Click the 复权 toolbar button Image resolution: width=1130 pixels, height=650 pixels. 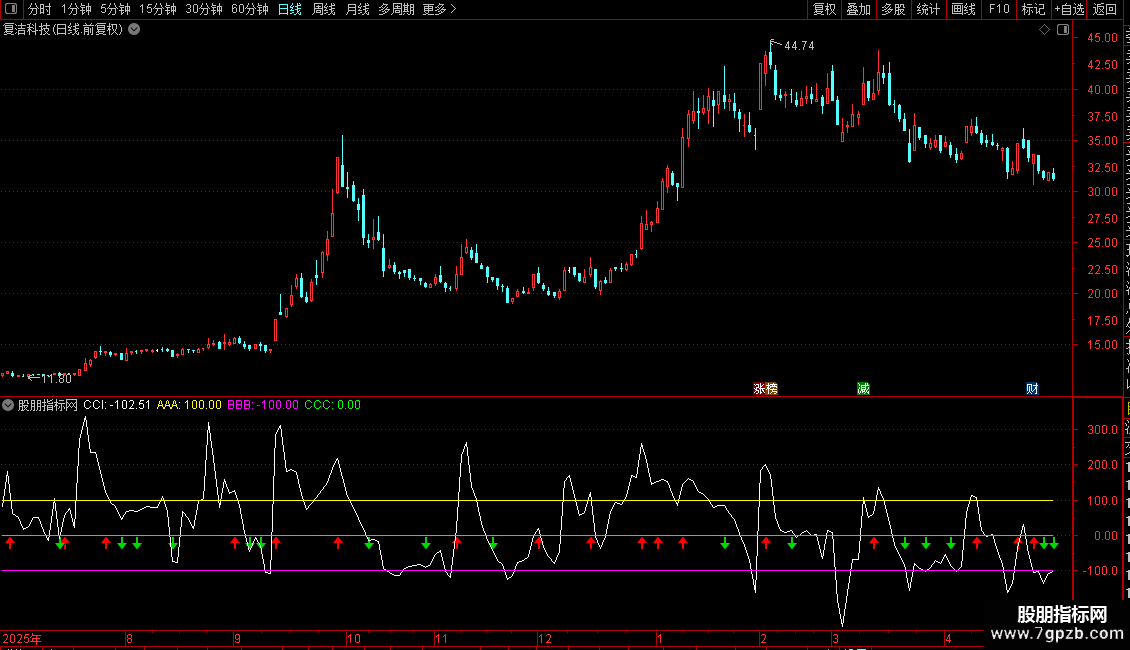click(x=824, y=9)
